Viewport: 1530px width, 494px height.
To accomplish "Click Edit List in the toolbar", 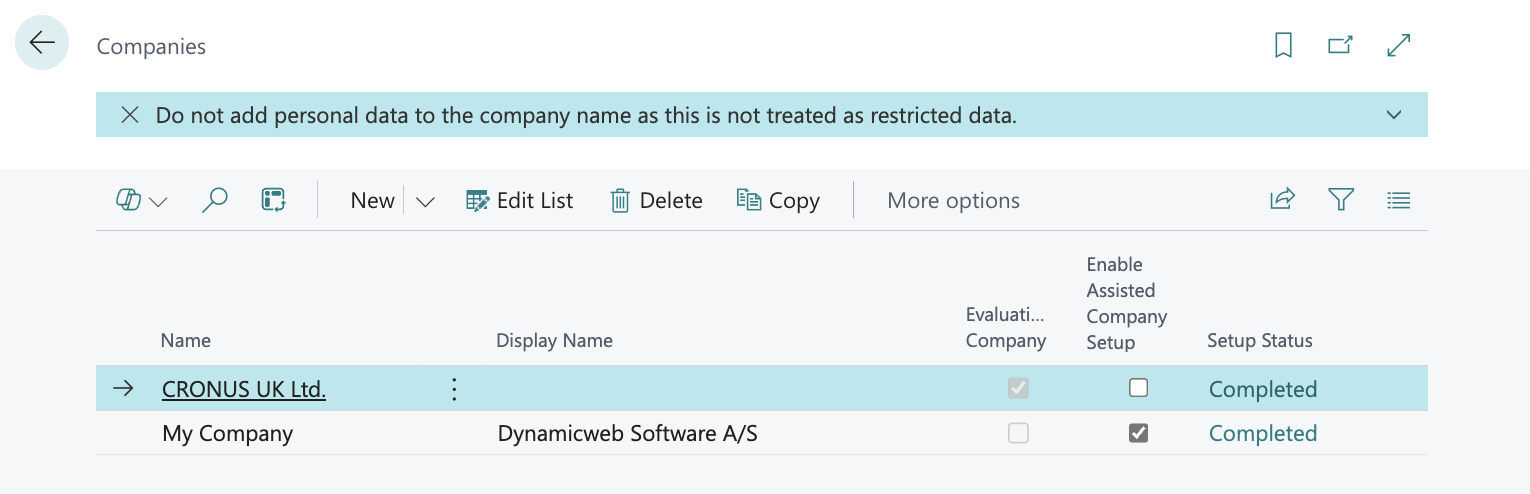I will click(520, 201).
